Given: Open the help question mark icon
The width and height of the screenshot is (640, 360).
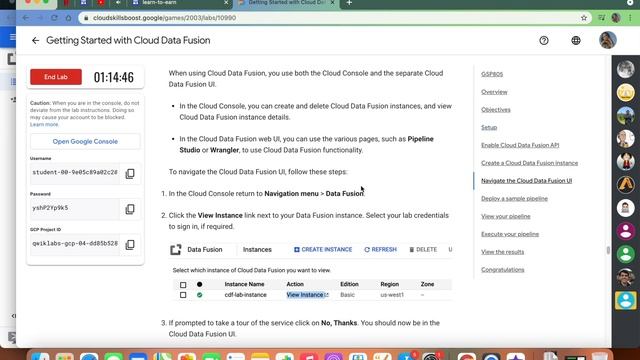Looking at the screenshot, I should pos(544,40).
